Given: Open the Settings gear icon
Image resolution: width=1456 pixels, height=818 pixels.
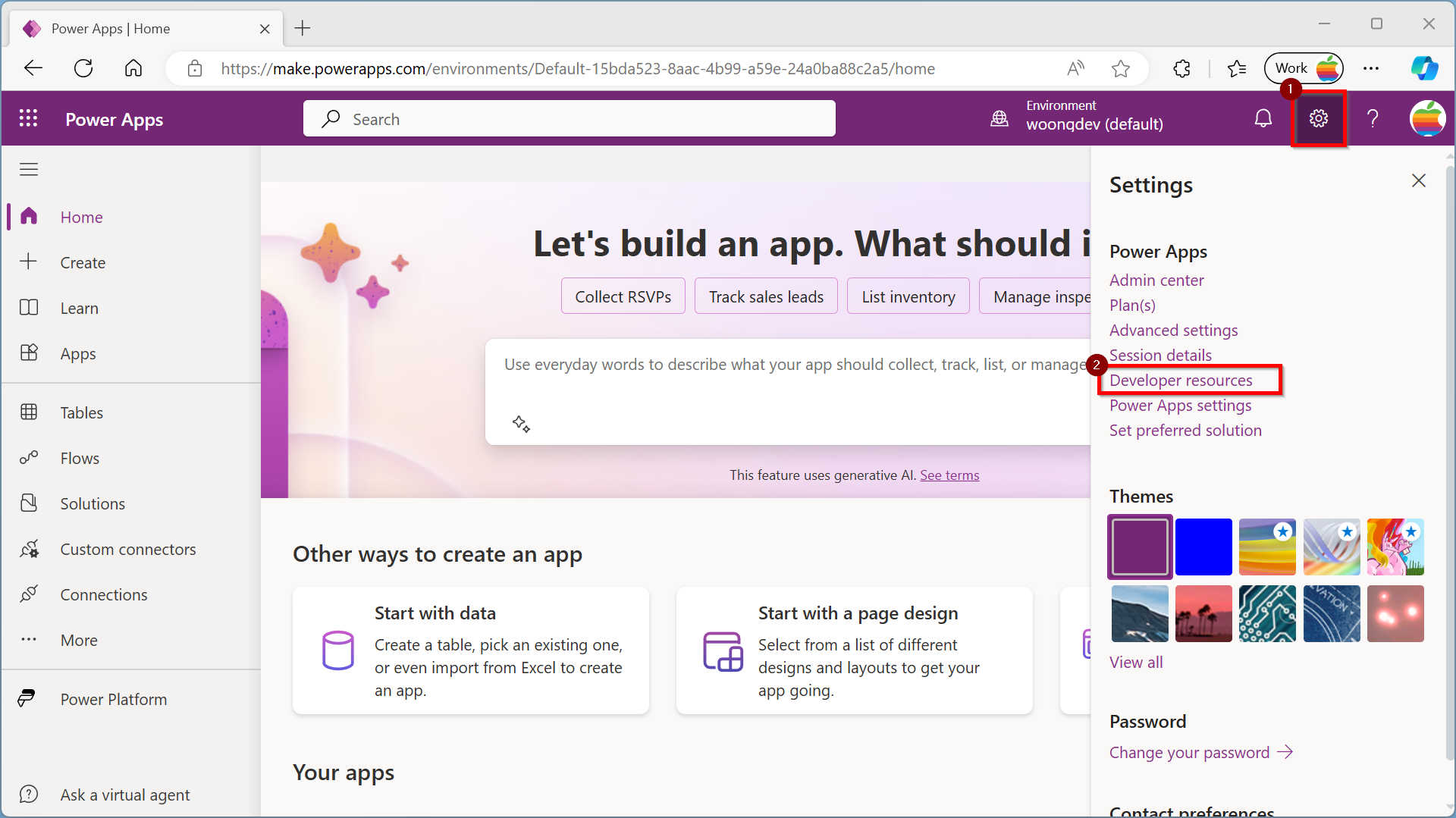Looking at the screenshot, I should (1319, 118).
